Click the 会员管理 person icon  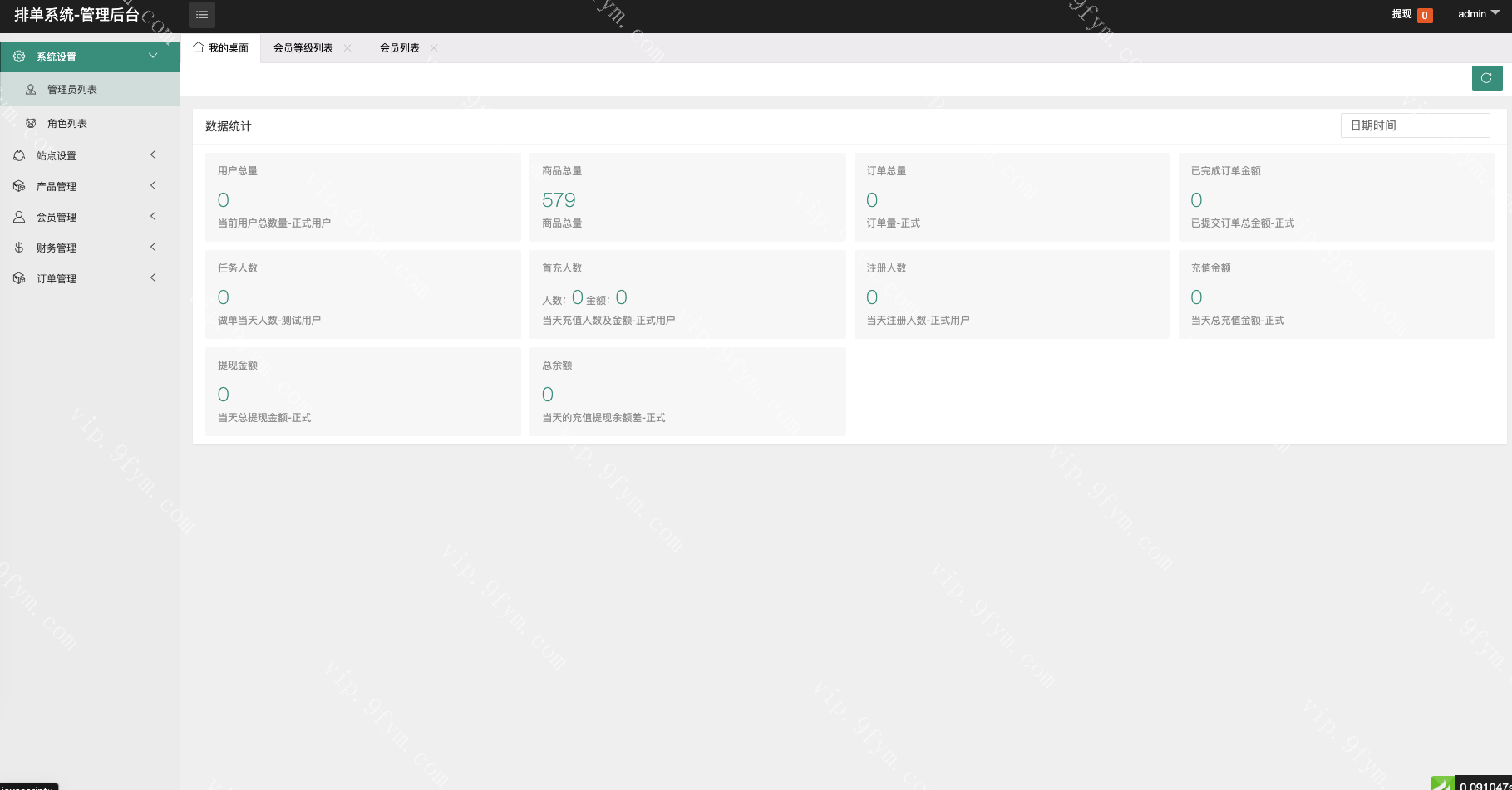(x=19, y=217)
